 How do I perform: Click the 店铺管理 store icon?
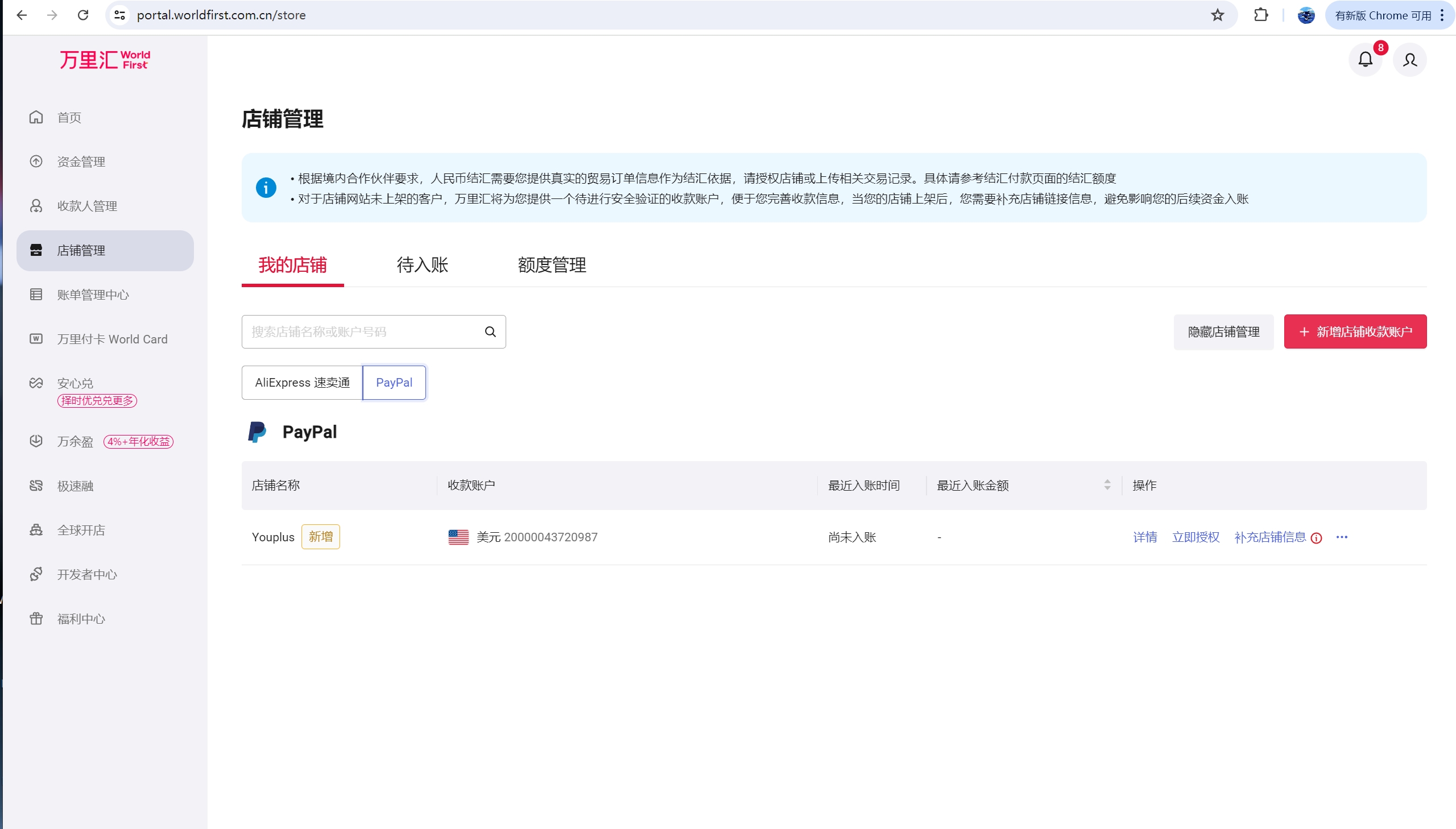pyautogui.click(x=36, y=250)
